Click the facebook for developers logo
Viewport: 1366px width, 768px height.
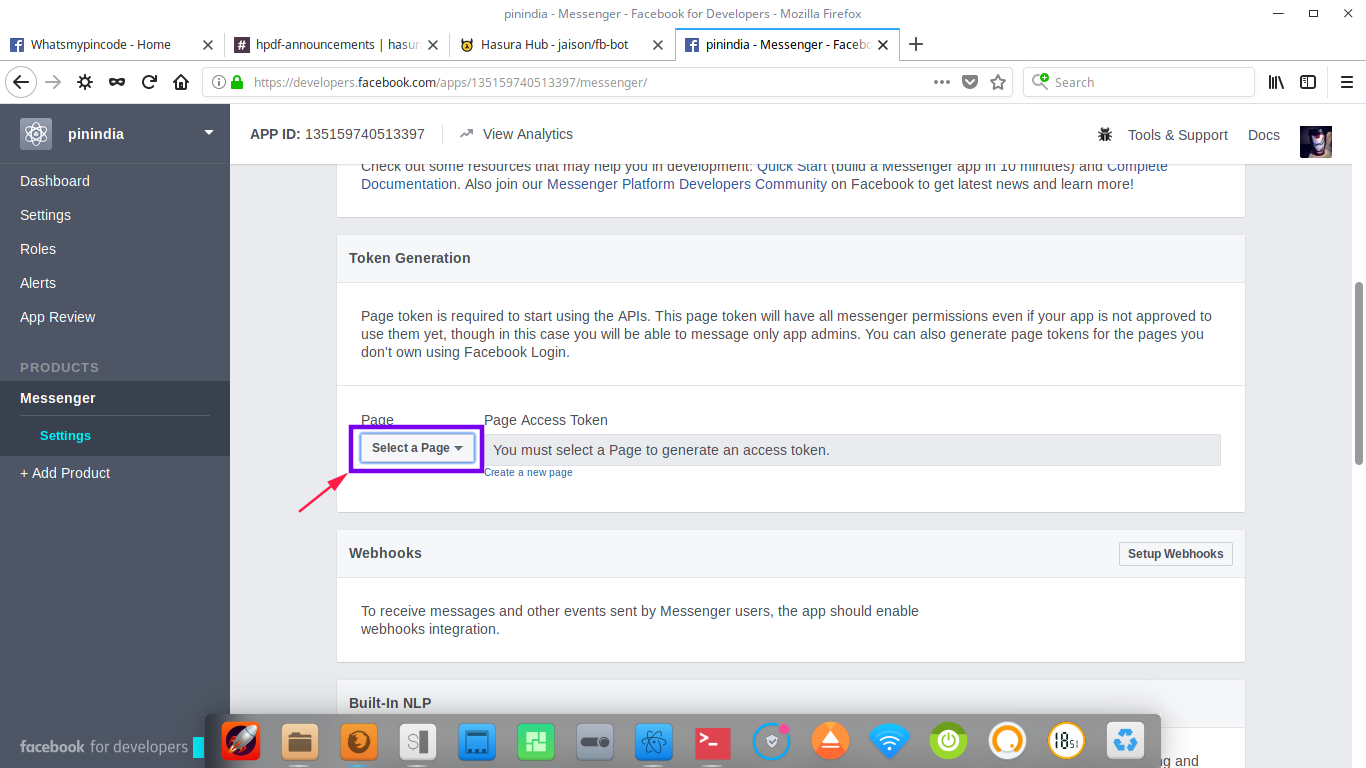pyautogui.click(x=104, y=747)
